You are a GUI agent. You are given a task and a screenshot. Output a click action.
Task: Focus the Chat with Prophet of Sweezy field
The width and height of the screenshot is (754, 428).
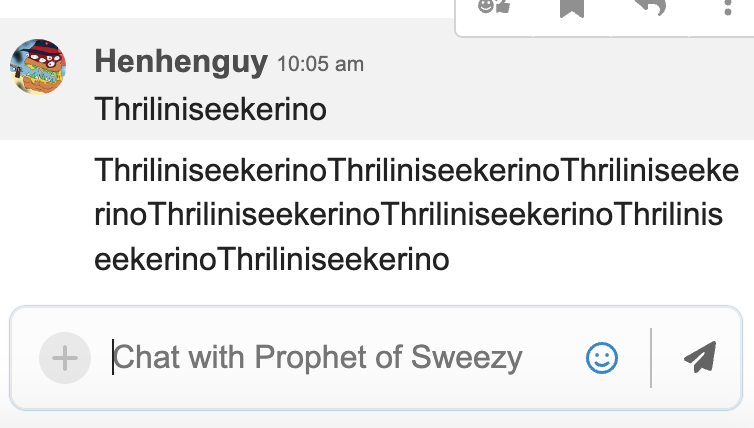pyautogui.click(x=340, y=357)
